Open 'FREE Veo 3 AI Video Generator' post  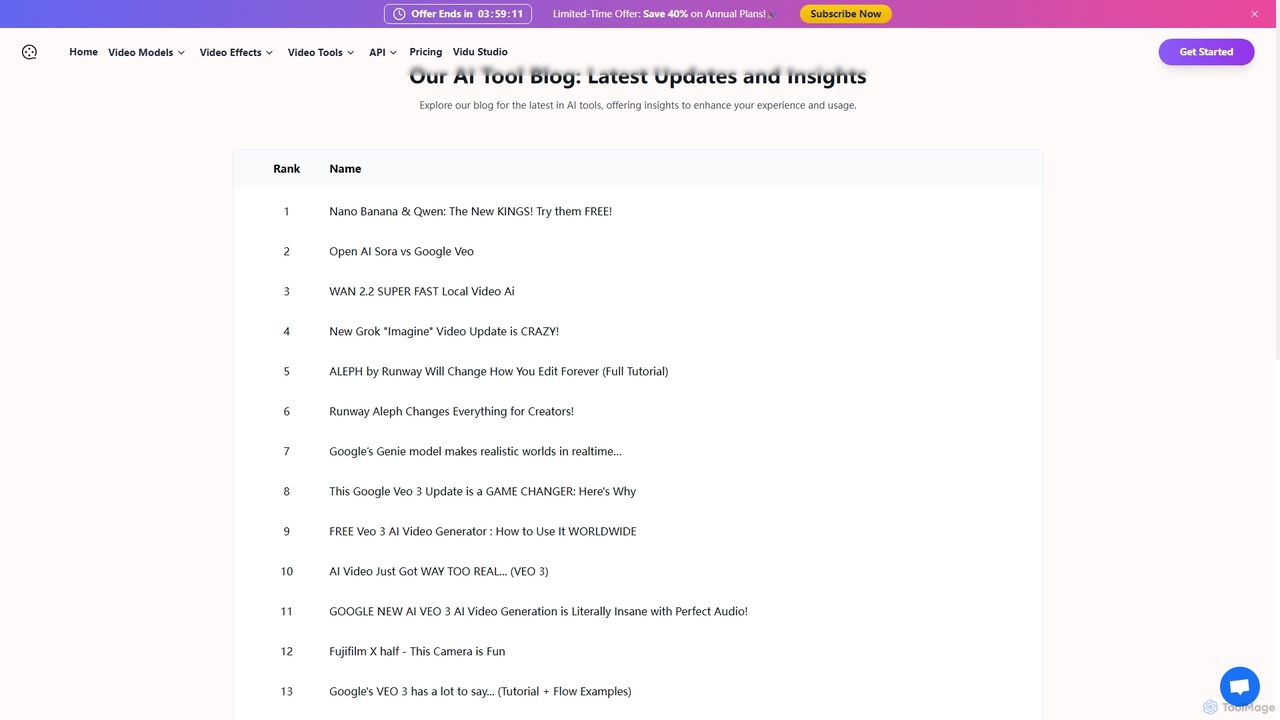(483, 531)
